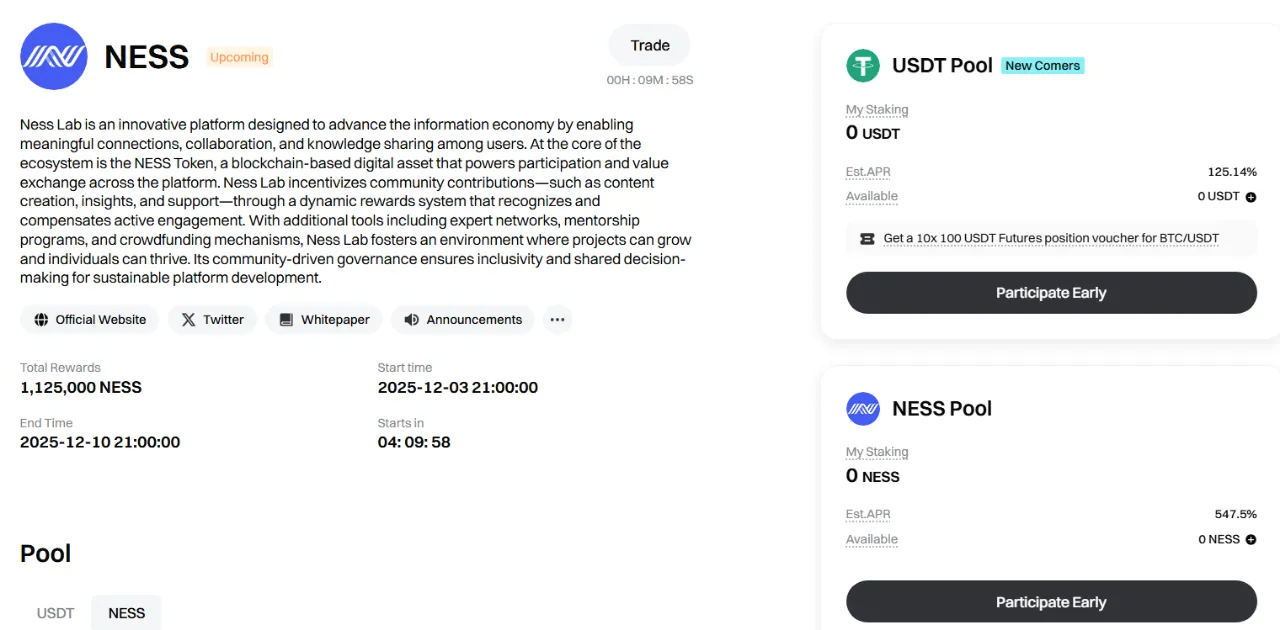This screenshot has height=630, width=1280.
Task: Open the Whitepaper document
Action: [324, 320]
